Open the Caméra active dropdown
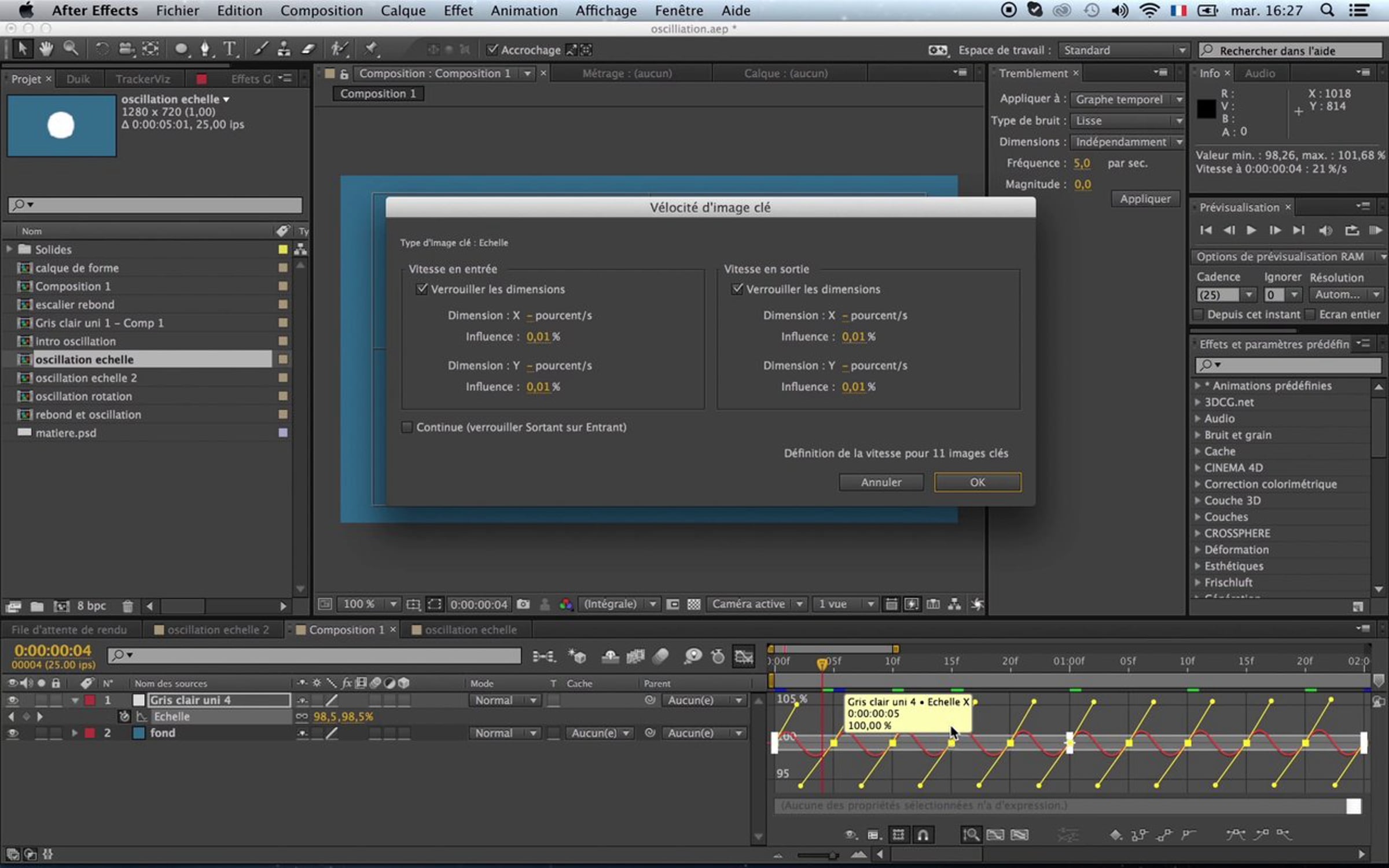Image resolution: width=1389 pixels, height=868 pixels. point(757,604)
